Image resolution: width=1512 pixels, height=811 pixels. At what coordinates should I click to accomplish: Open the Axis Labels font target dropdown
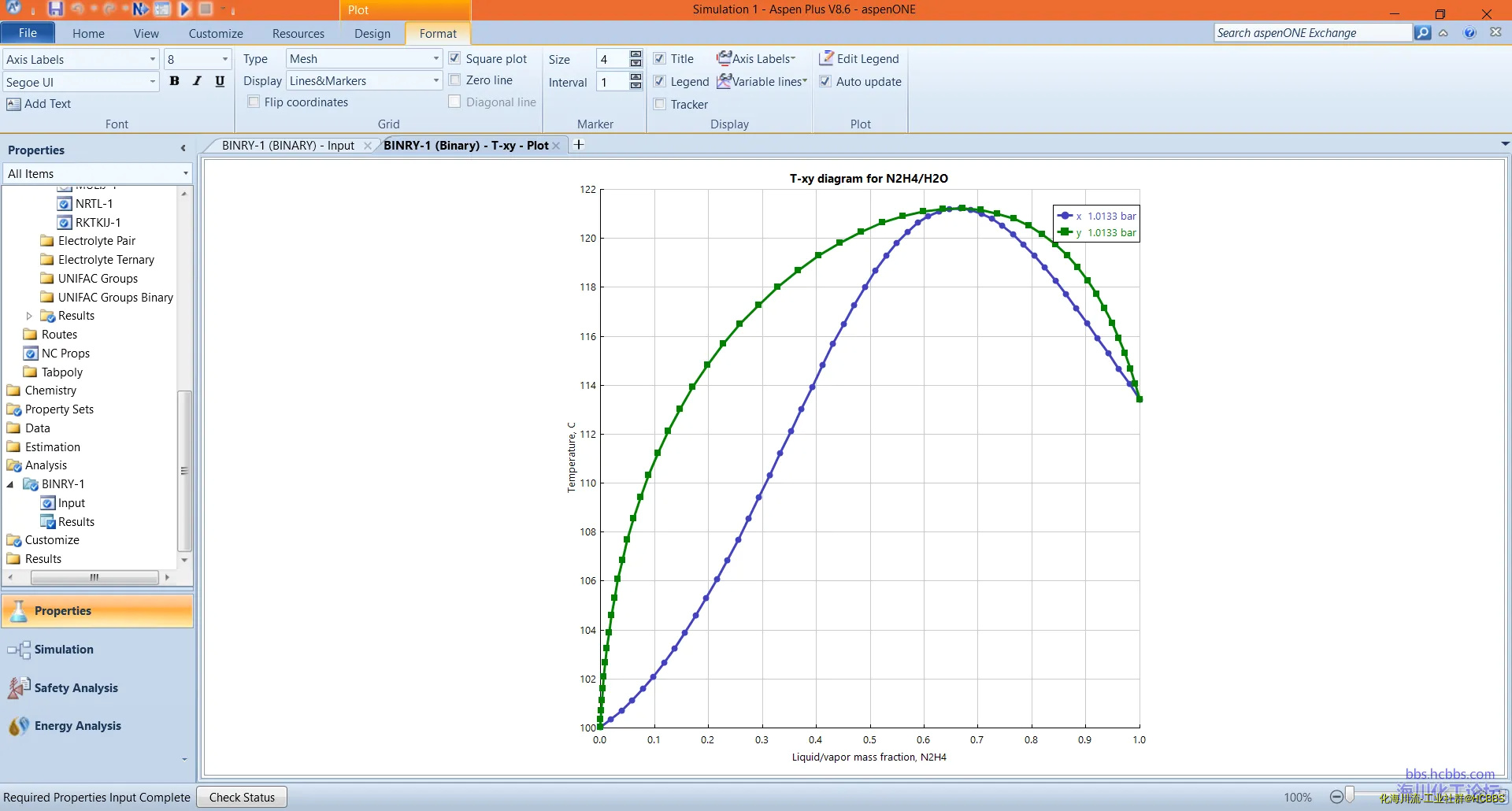(153, 59)
